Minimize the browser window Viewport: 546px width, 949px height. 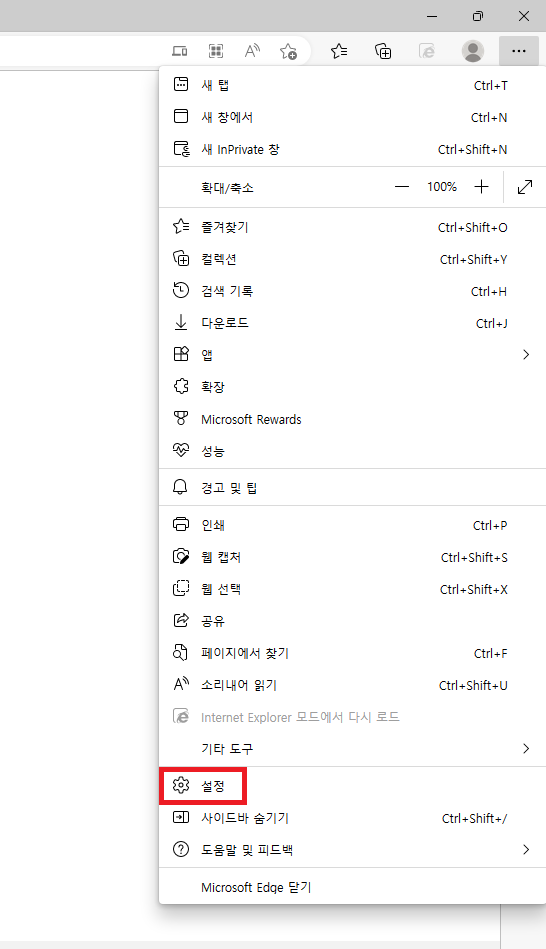pyautogui.click(x=432, y=16)
